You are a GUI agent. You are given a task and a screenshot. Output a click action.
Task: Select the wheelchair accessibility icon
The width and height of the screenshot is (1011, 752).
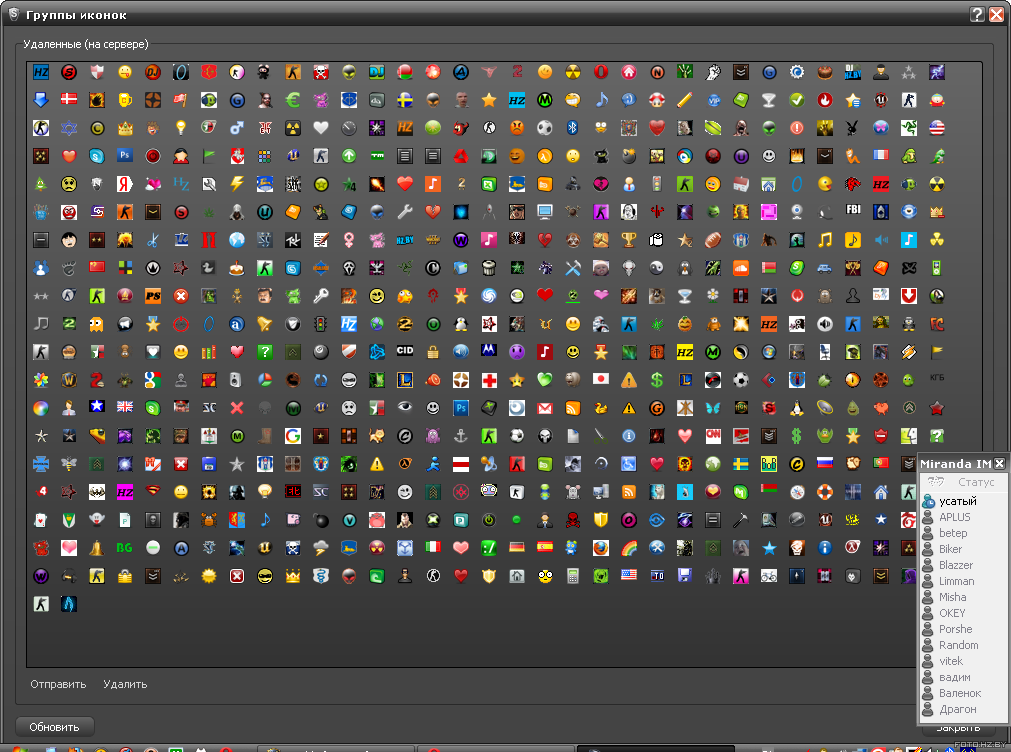tap(629, 464)
